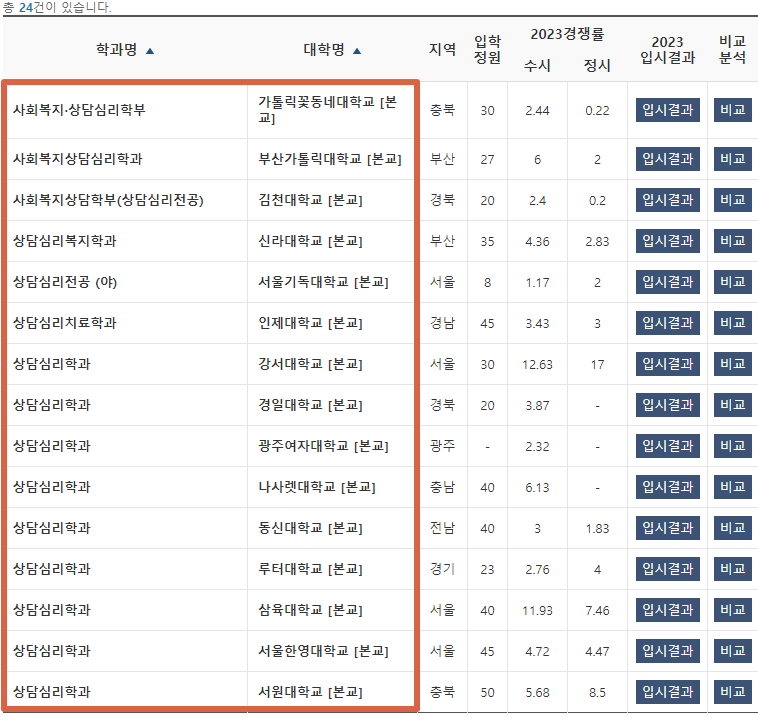Sort by 대학명 using the arrow icon

coord(357,51)
